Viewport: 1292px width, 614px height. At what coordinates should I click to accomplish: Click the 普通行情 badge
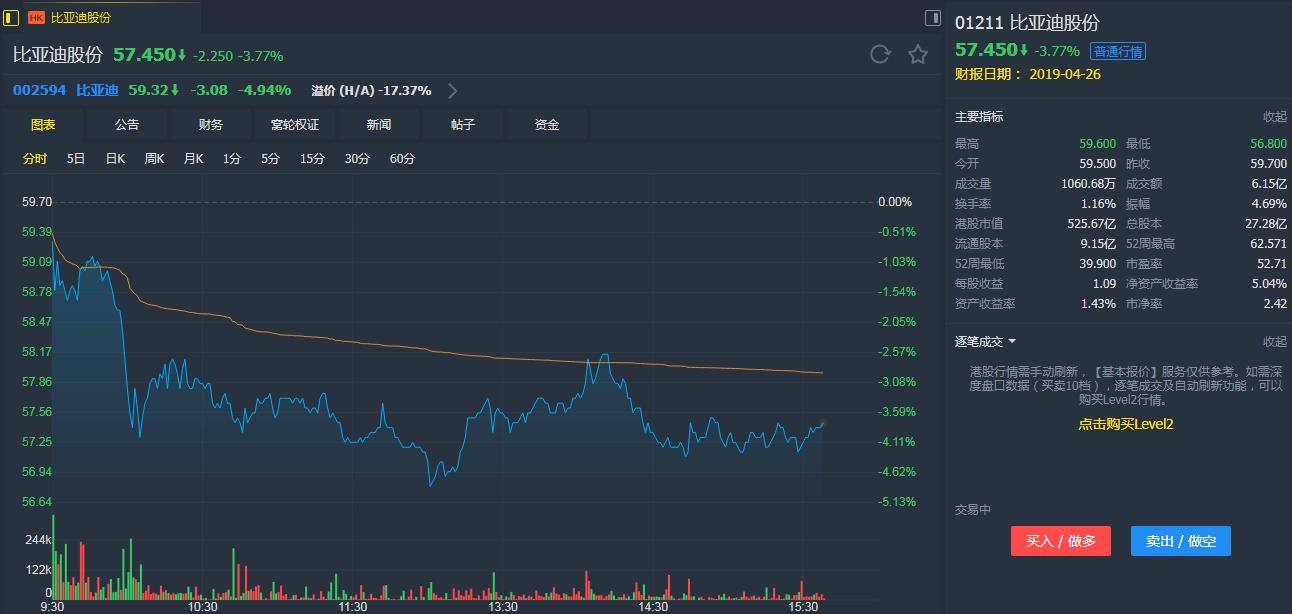pos(1118,51)
